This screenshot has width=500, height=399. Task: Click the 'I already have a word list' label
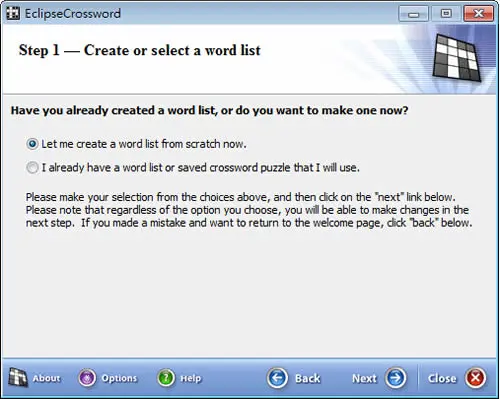click(201, 167)
